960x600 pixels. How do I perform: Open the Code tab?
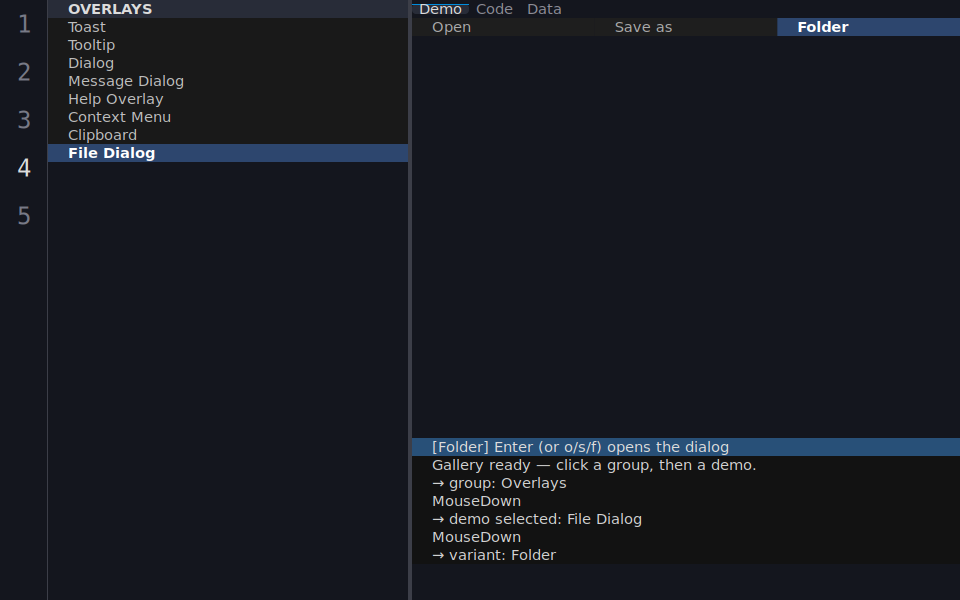(494, 9)
